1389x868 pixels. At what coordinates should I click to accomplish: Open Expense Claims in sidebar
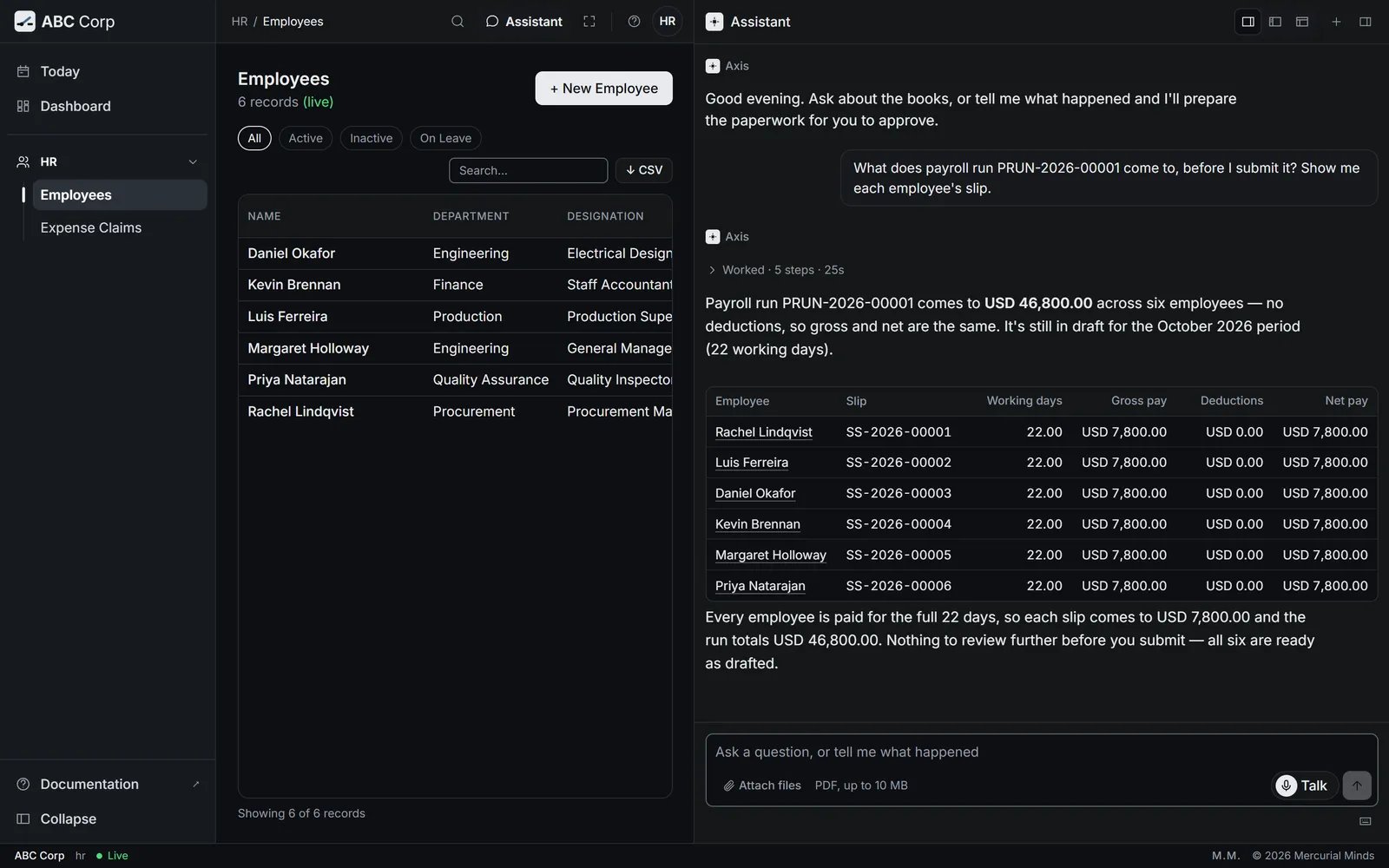coord(120,227)
